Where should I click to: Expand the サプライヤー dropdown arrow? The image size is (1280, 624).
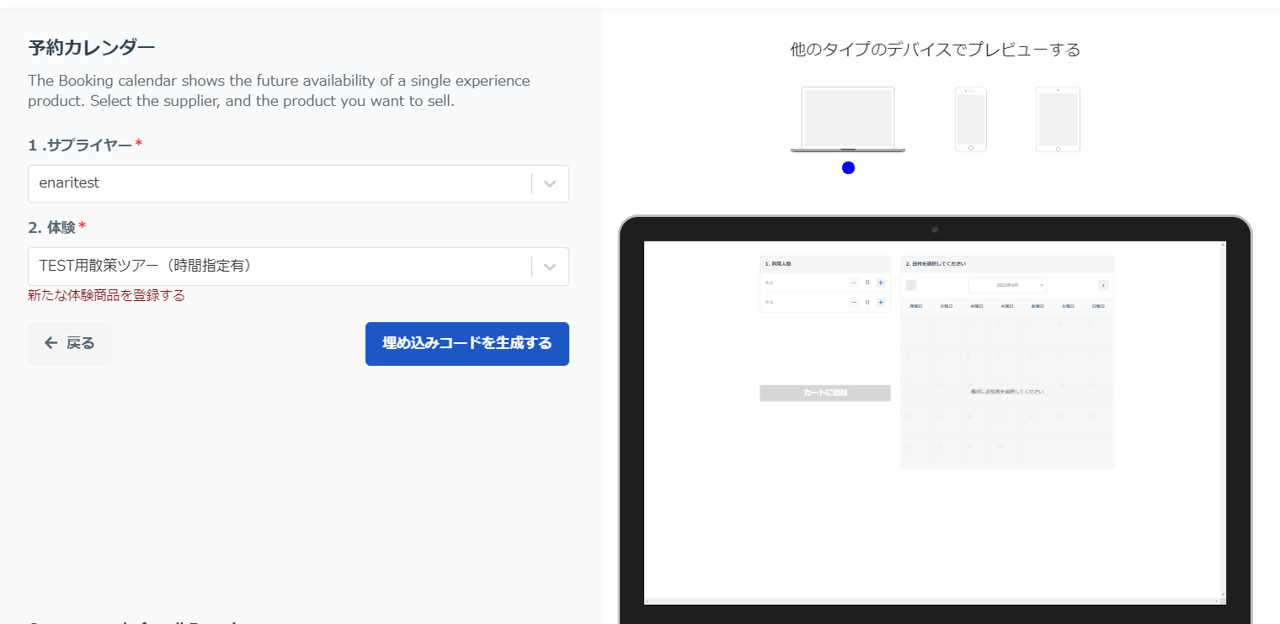[550, 184]
